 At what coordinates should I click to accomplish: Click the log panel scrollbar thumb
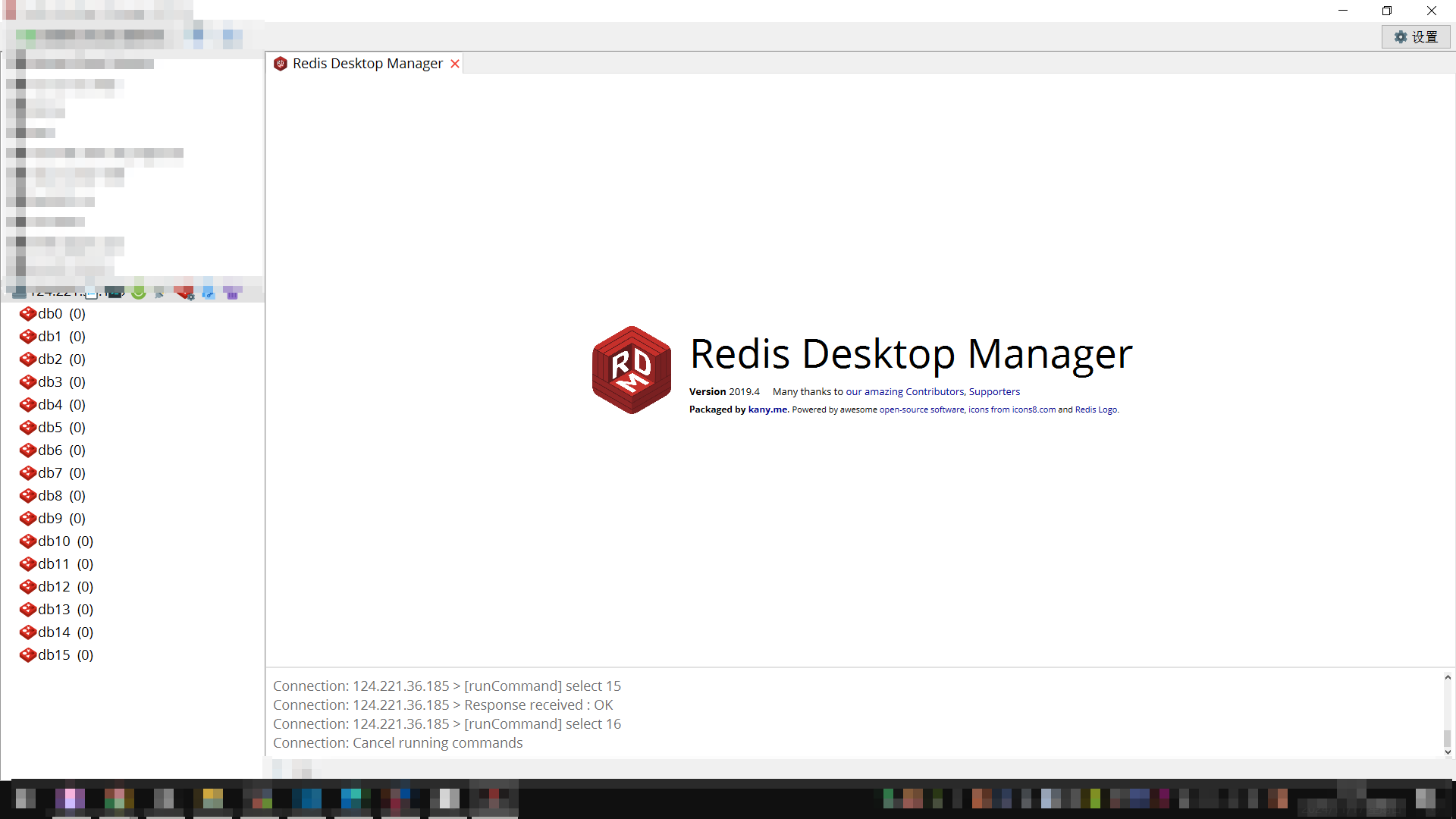1448,738
